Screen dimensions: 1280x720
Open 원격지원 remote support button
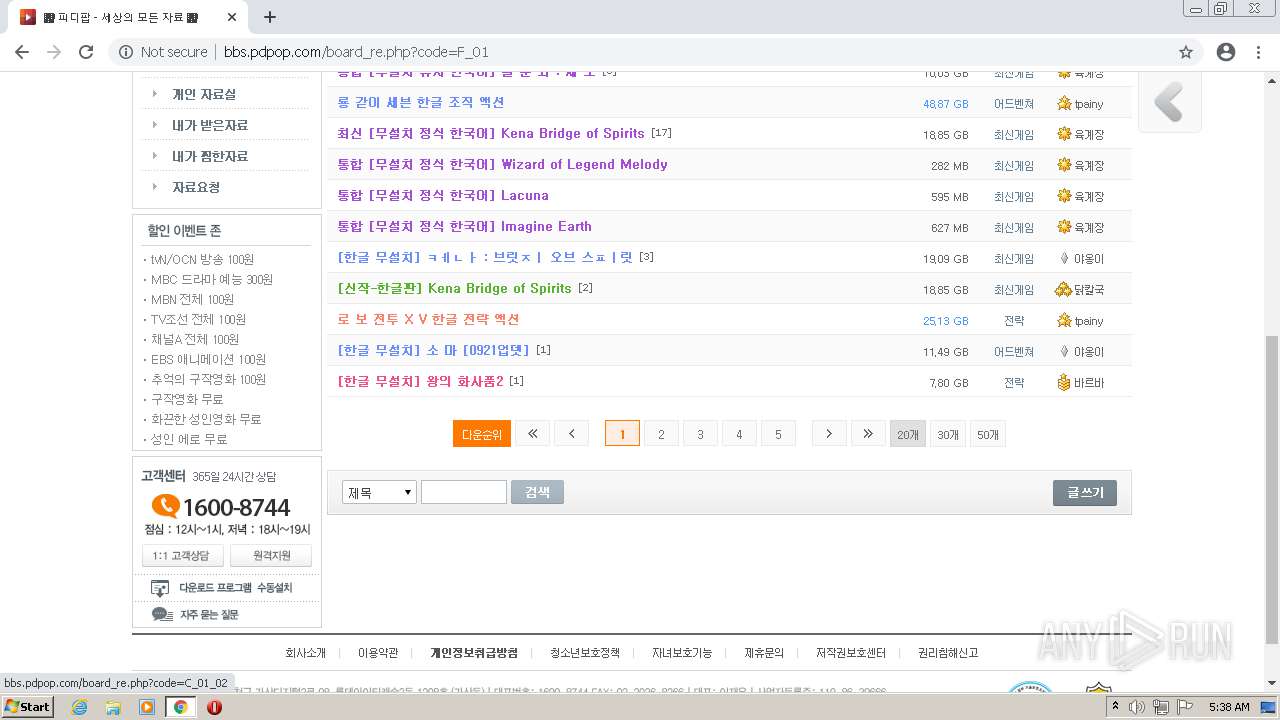coord(271,556)
